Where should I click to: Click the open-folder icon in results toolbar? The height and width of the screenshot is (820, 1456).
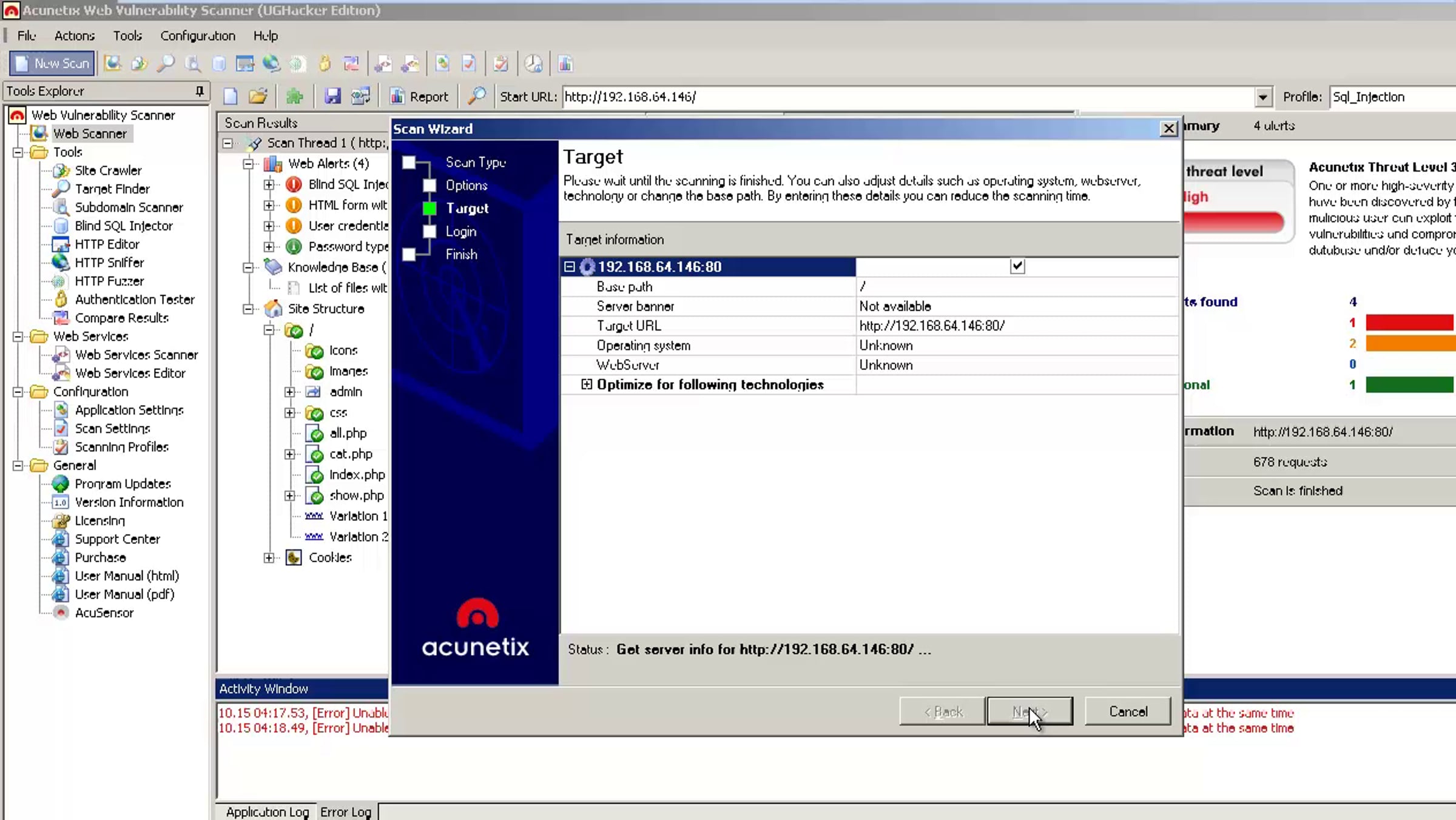(x=258, y=96)
